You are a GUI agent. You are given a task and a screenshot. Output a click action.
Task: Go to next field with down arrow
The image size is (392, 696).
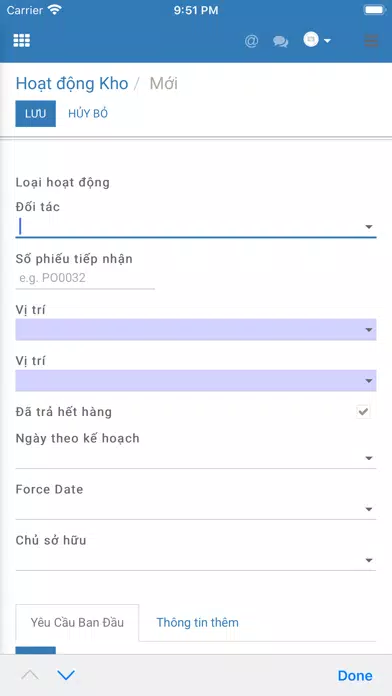click(66, 675)
